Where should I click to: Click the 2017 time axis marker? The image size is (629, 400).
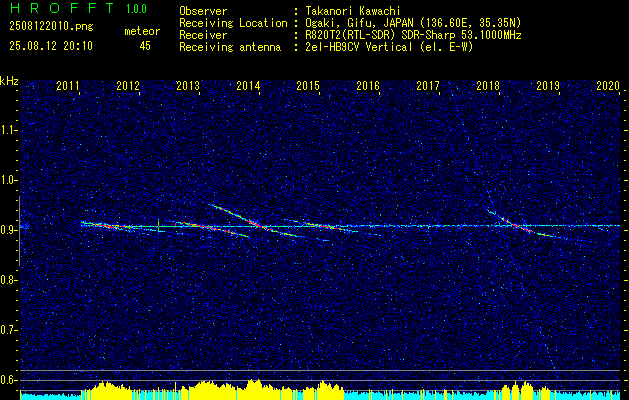tap(428, 85)
